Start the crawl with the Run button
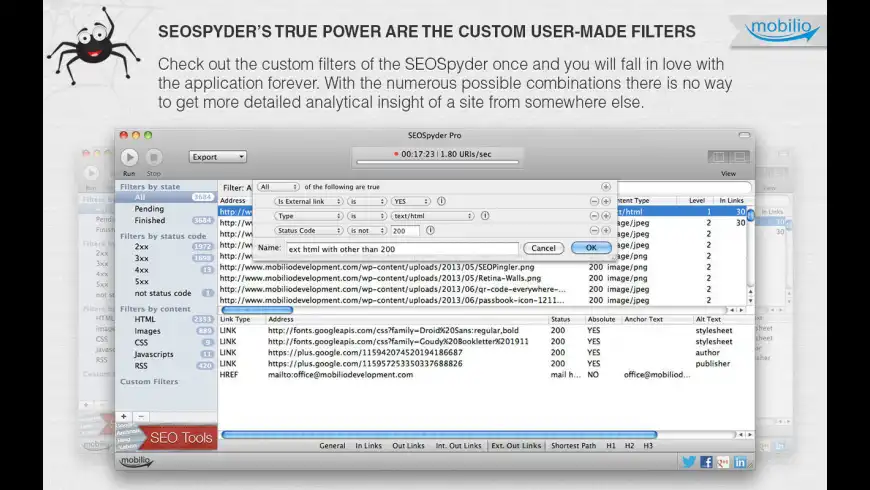 tap(129, 158)
